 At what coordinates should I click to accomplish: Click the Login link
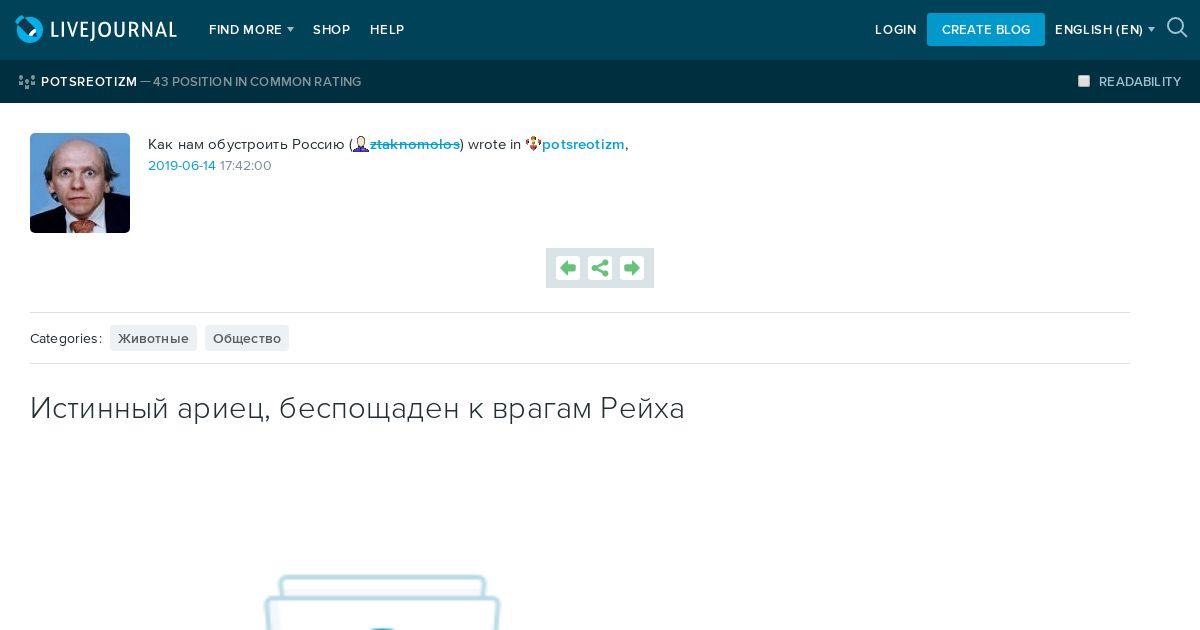(x=895, y=30)
